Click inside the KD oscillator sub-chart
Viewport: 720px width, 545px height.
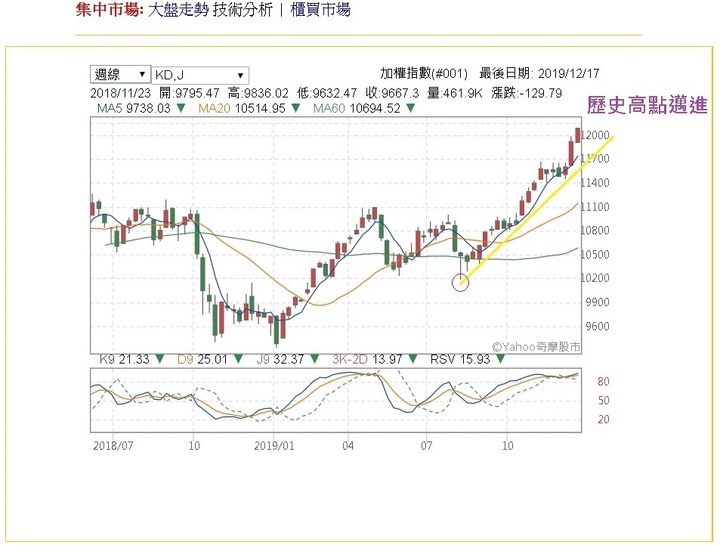[x=336, y=400]
